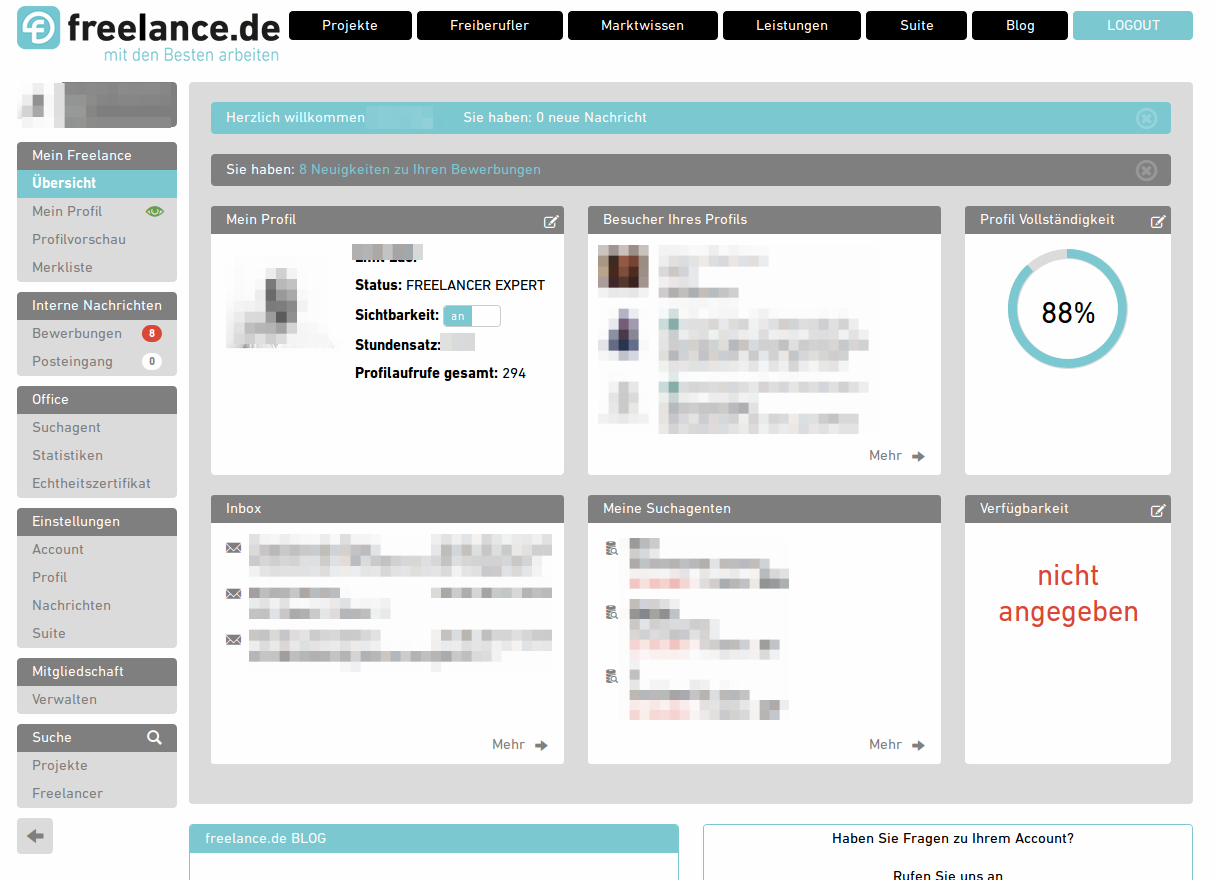
Task: Open the Leistungen navigation menu
Action: point(792,26)
